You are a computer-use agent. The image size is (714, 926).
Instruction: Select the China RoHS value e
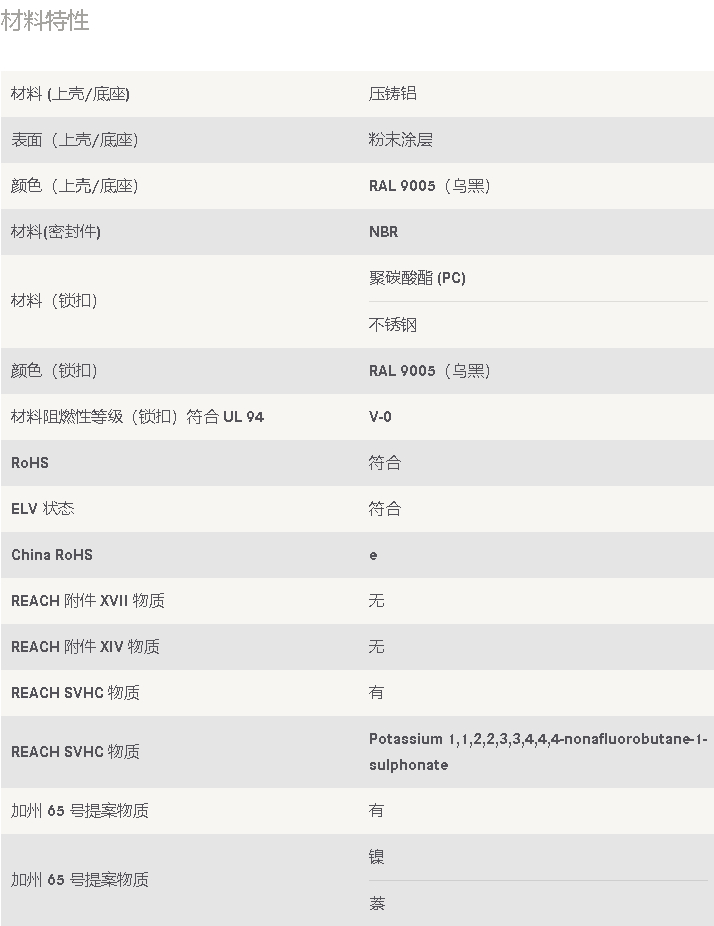[373, 555]
